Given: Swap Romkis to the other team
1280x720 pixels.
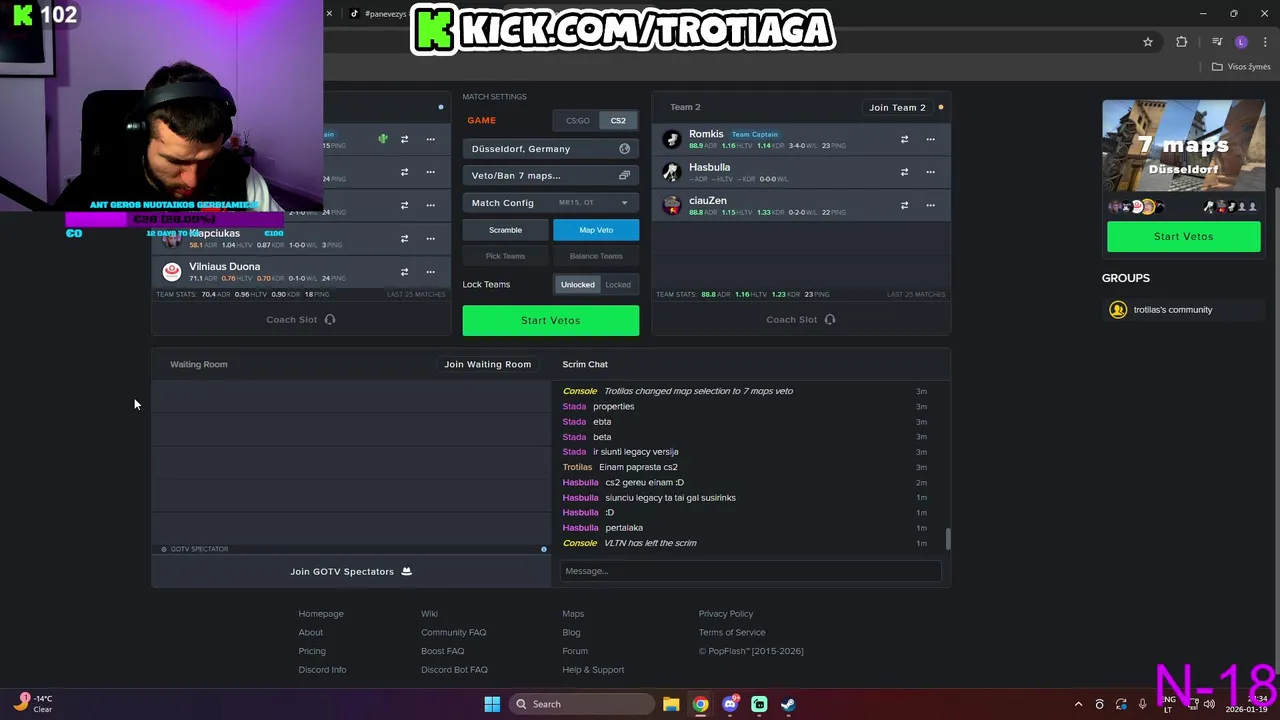Looking at the screenshot, I should pyautogui.click(x=904, y=139).
